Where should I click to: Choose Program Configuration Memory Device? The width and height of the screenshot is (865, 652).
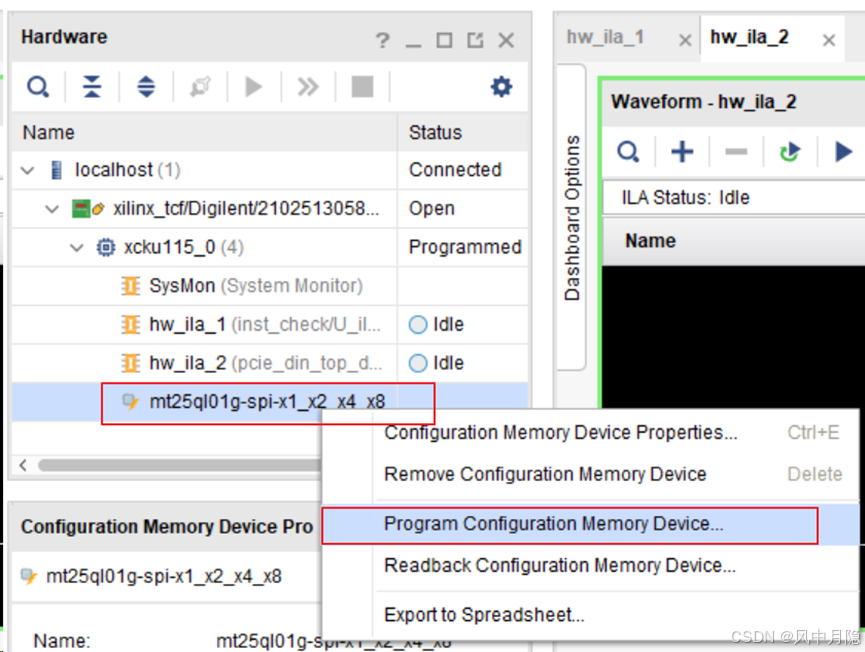(590, 523)
